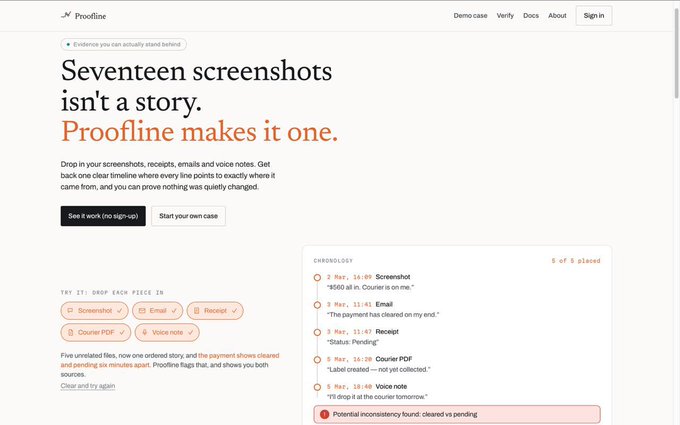Click the quote "The payment has cleared on my end."
This screenshot has width=680, height=425.
[383, 314]
